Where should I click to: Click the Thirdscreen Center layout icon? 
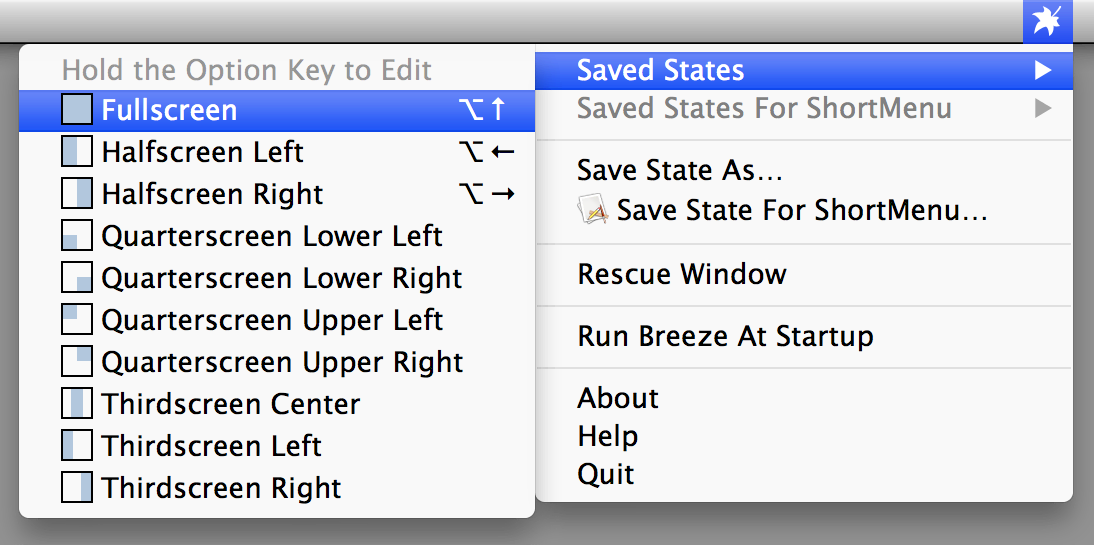pos(76,404)
